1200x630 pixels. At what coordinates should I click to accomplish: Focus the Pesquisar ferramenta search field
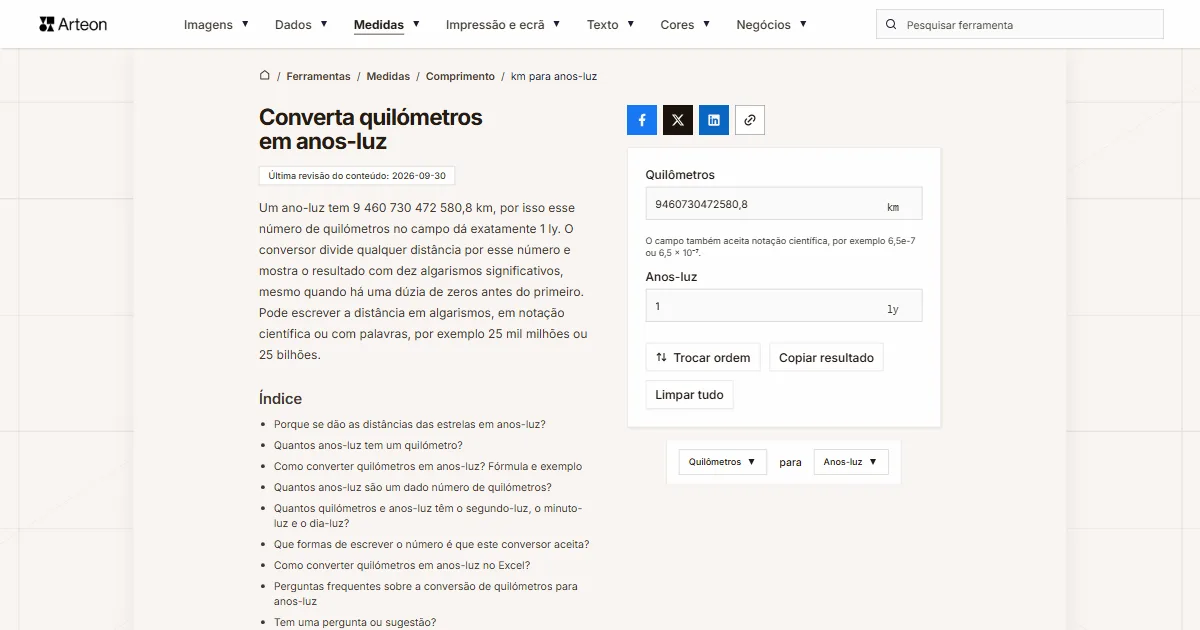[x=1020, y=25]
